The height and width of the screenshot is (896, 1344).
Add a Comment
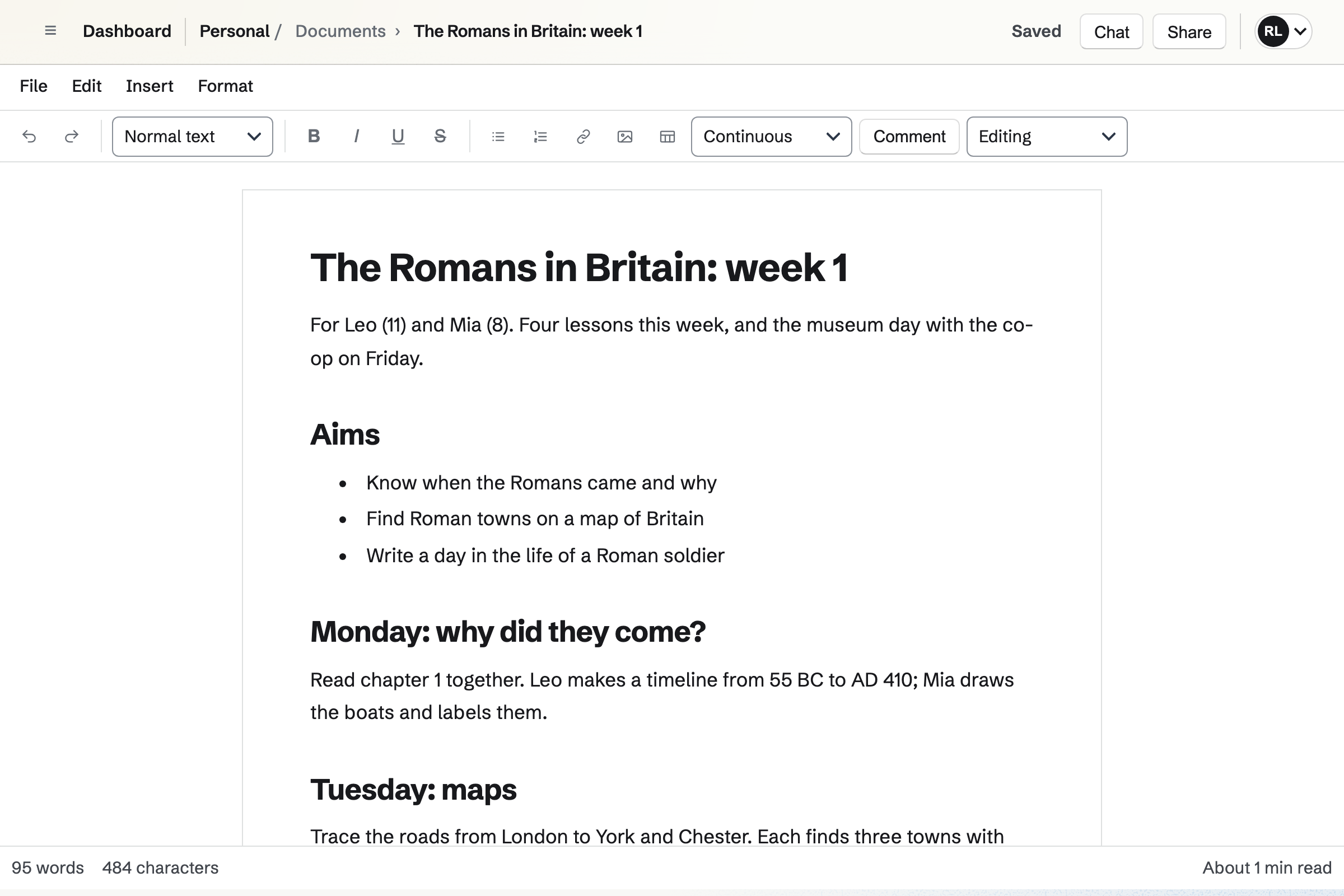909,137
